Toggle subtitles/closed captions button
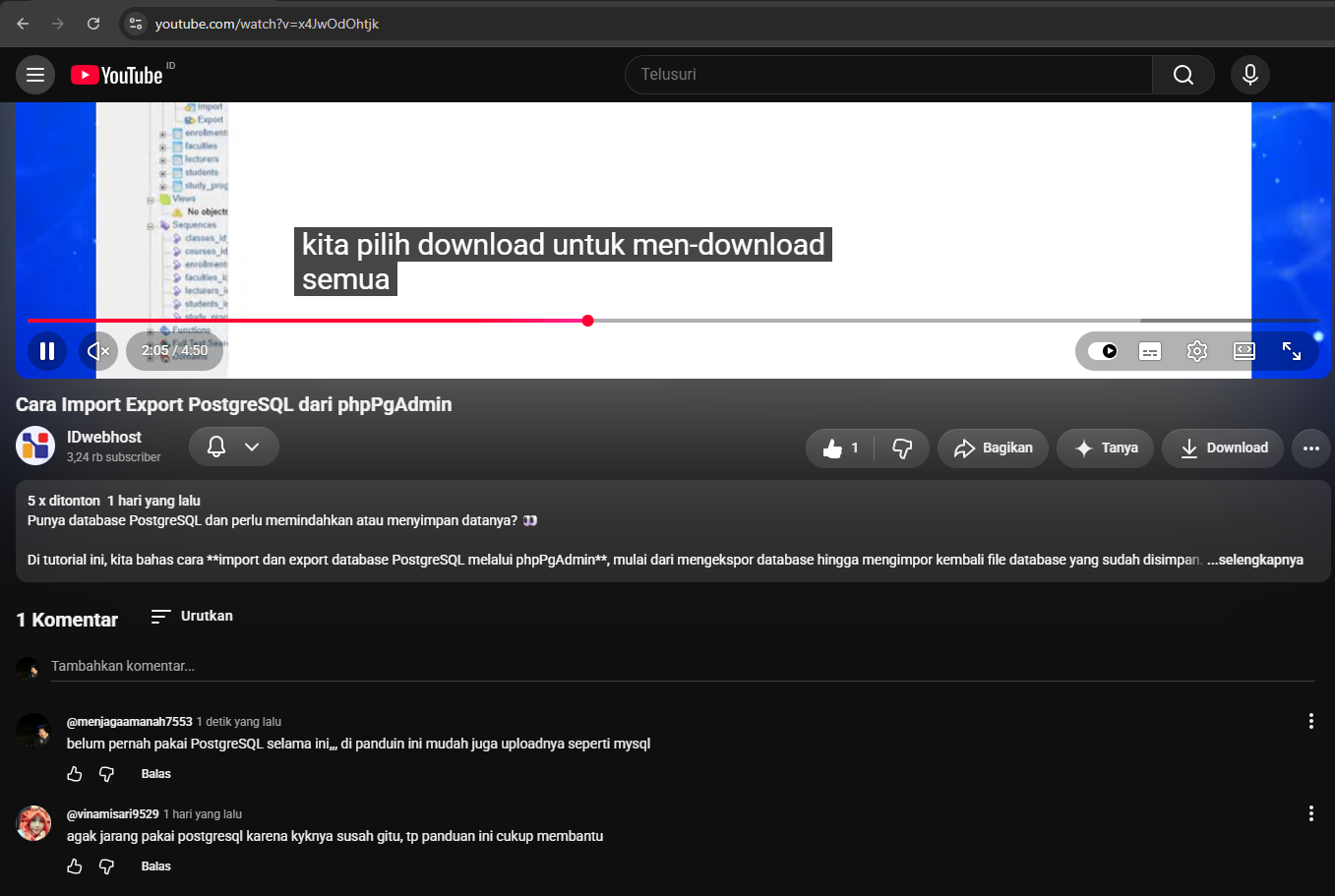The height and width of the screenshot is (896, 1335). coord(1150,351)
